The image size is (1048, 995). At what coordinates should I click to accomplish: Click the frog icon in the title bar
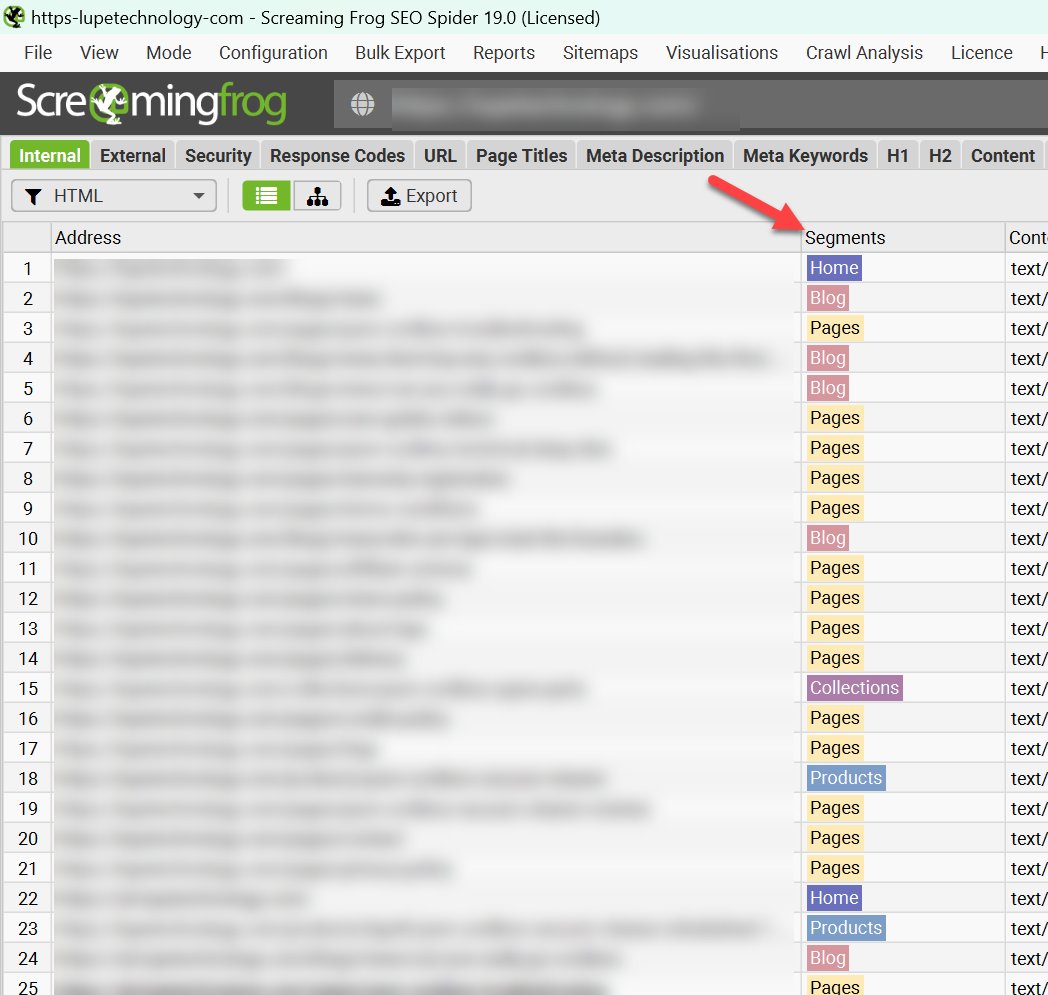(14, 16)
